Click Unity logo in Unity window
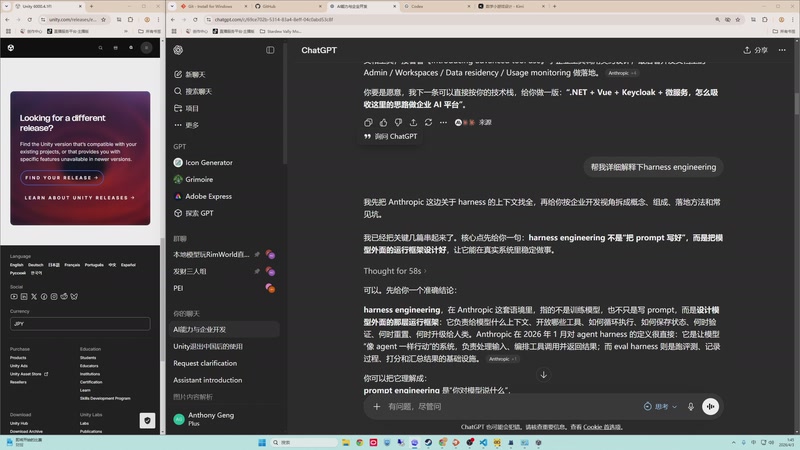This screenshot has height=450, width=800. point(11,47)
